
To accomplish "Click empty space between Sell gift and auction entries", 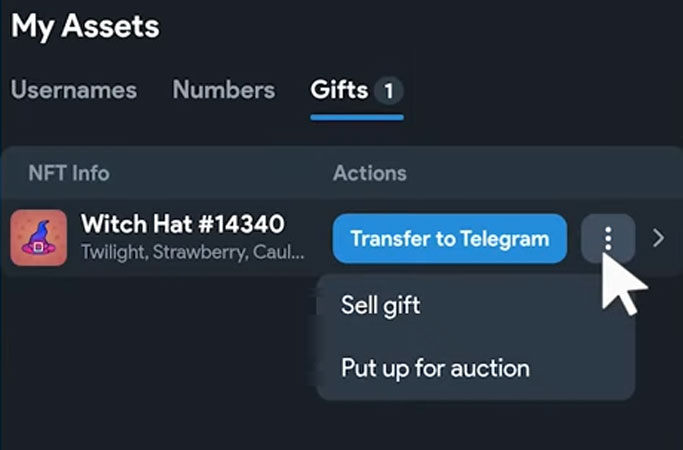I will (x=476, y=337).
